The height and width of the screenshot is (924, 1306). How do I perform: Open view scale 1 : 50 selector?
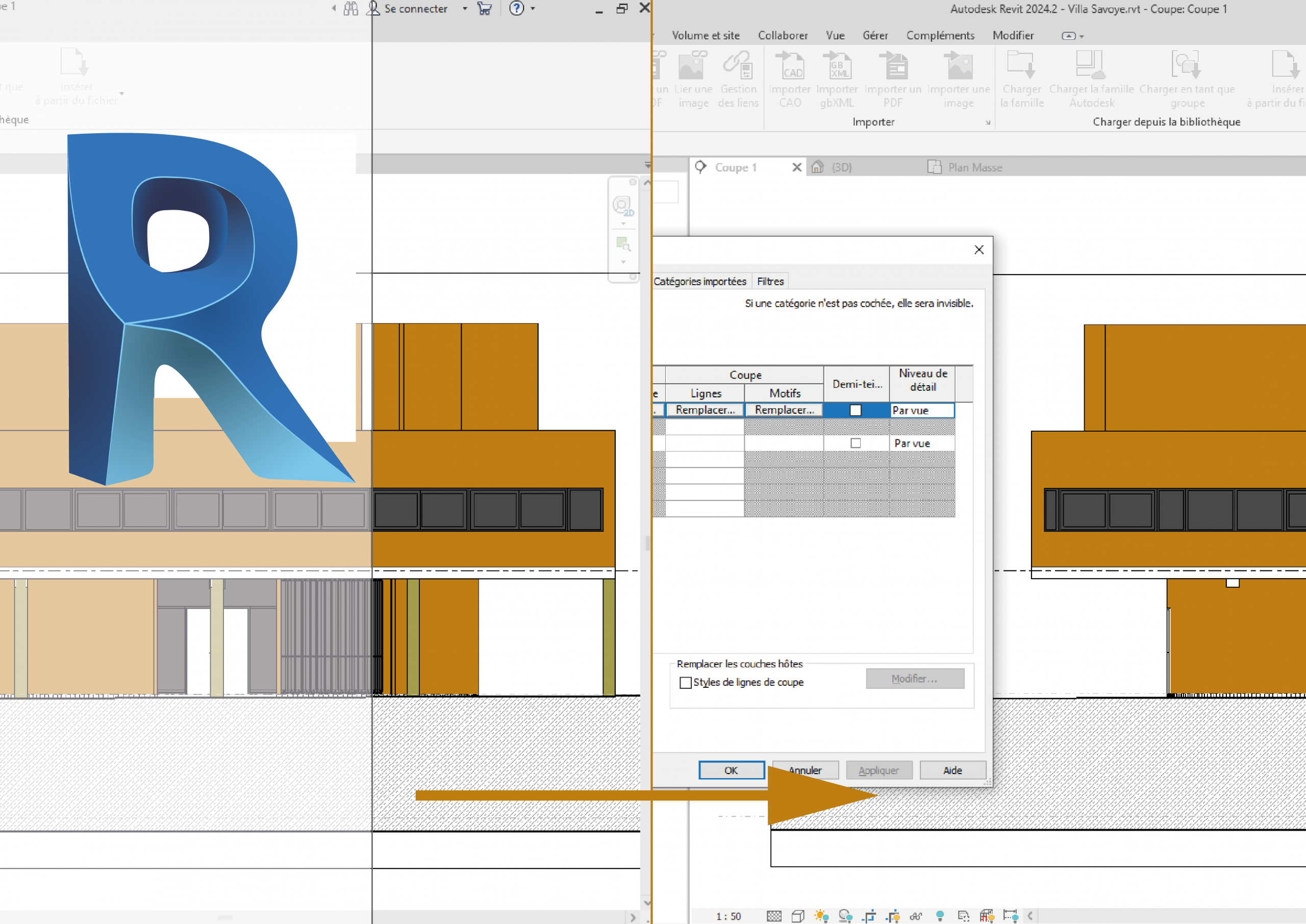point(728,916)
